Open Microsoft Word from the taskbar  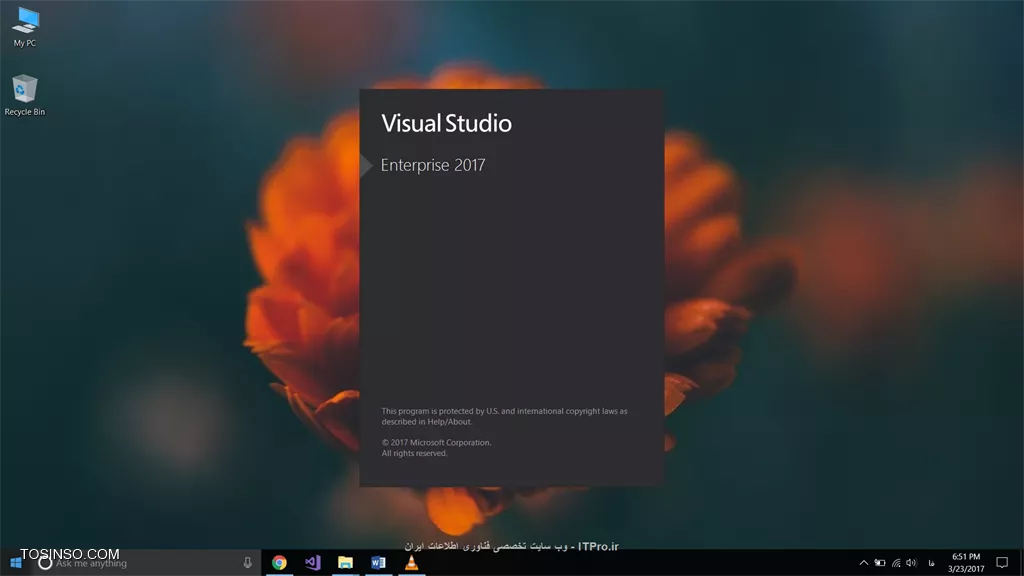(378, 563)
